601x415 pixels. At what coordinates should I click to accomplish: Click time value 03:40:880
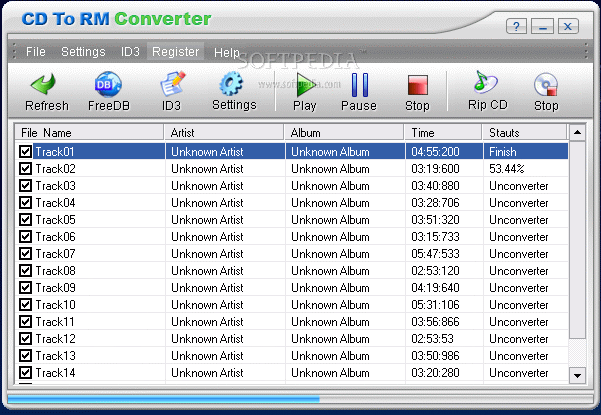click(x=435, y=185)
